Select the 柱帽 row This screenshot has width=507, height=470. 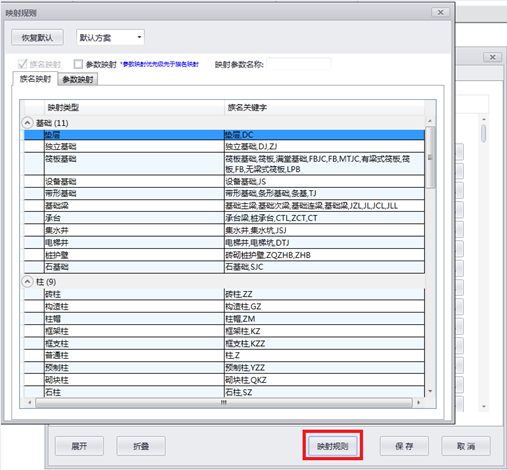coord(224,319)
